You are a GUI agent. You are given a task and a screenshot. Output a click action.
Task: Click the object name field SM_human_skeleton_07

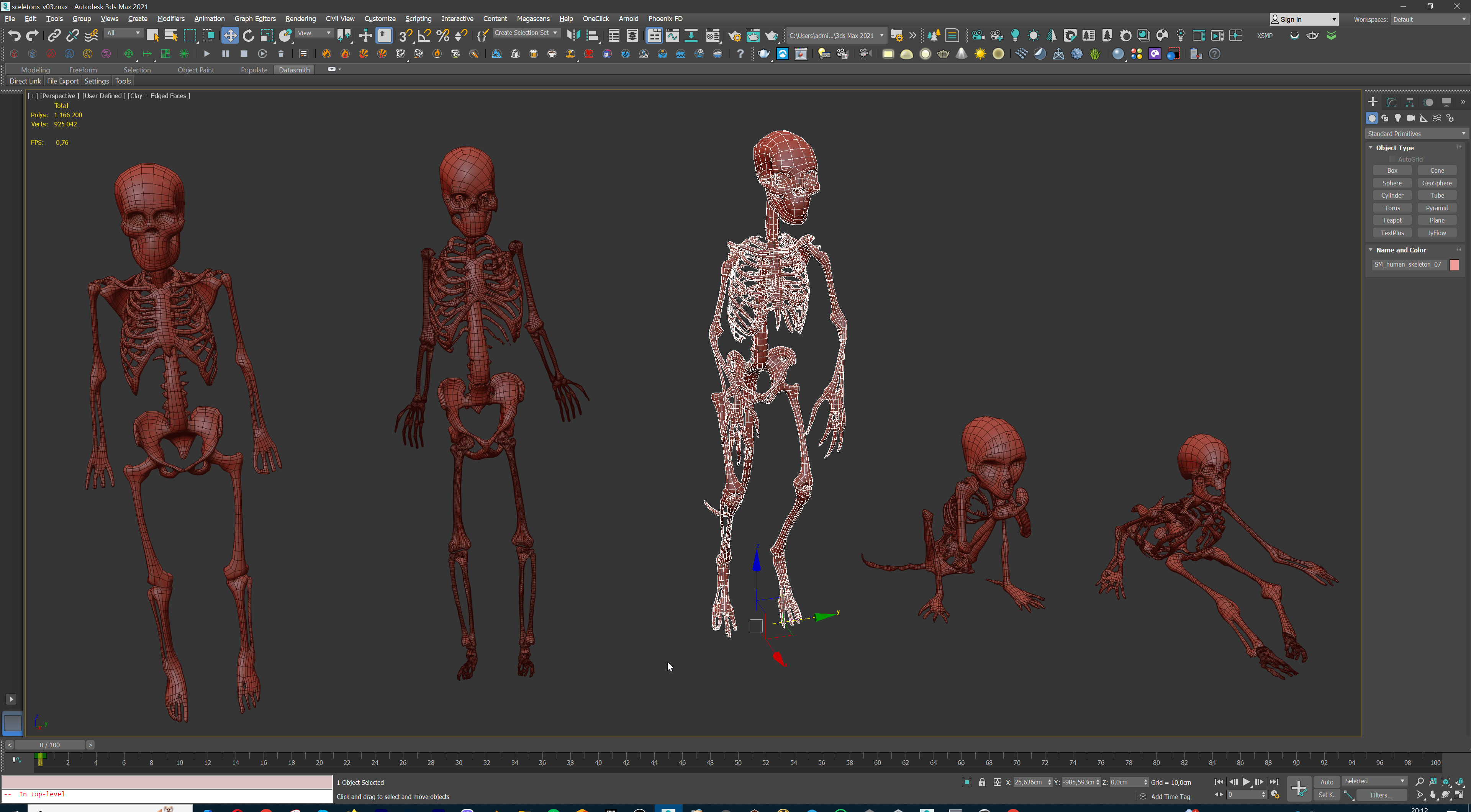click(x=1409, y=264)
